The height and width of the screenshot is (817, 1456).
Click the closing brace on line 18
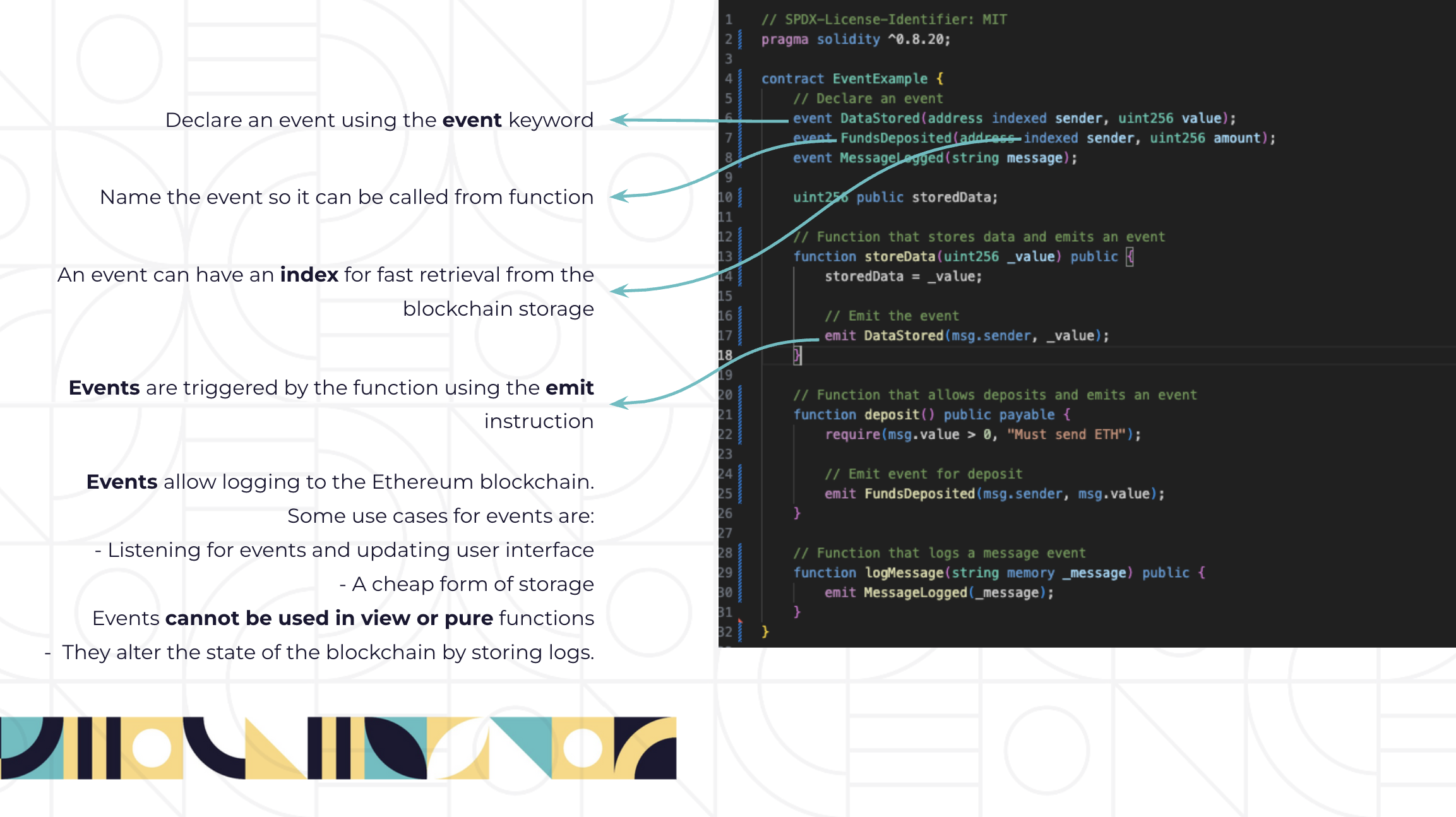[x=797, y=355]
